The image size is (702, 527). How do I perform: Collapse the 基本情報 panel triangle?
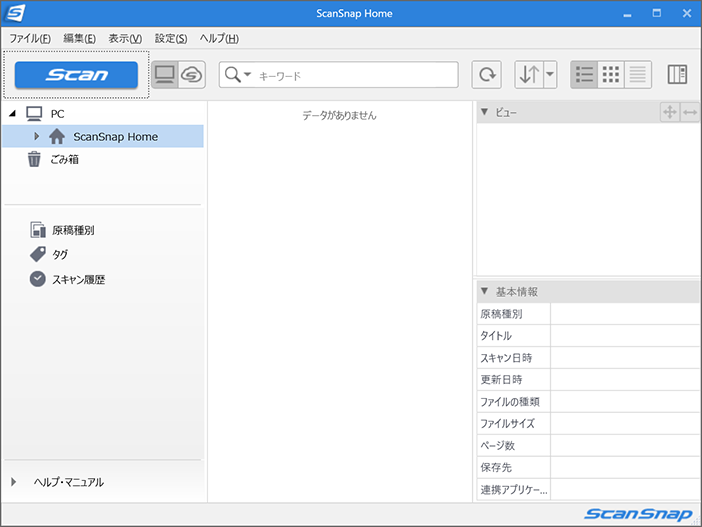(484, 291)
